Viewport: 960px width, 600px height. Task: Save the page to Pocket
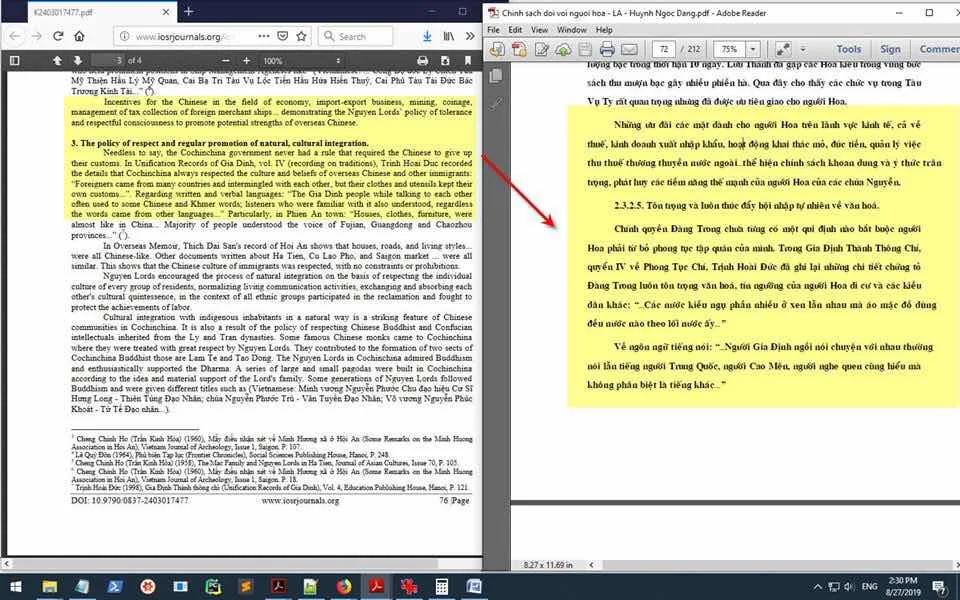point(282,36)
